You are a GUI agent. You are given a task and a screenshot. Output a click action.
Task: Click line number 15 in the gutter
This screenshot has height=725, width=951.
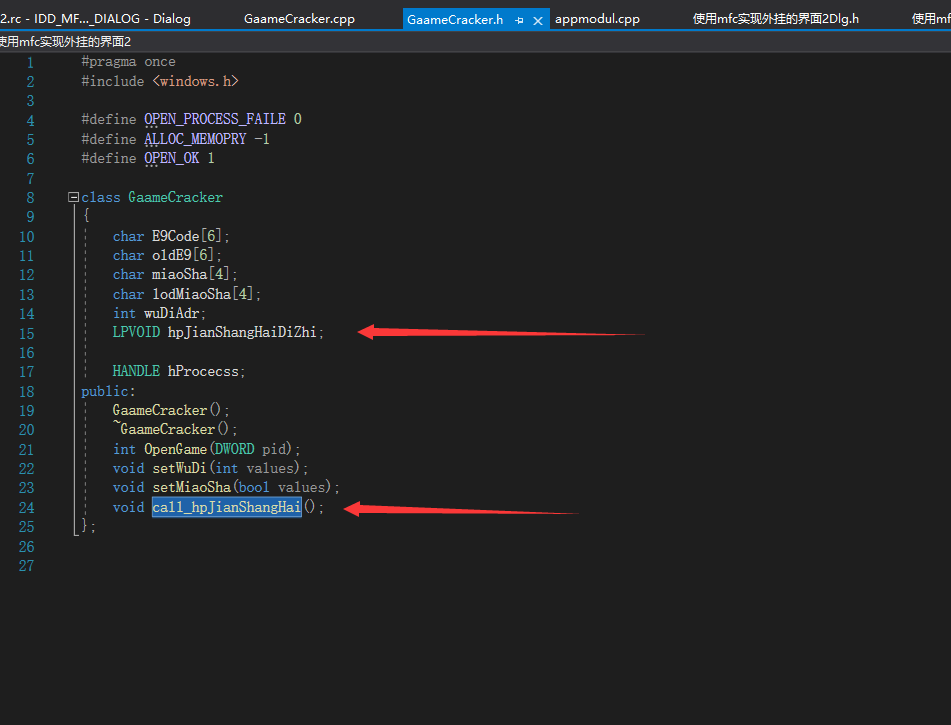27,334
